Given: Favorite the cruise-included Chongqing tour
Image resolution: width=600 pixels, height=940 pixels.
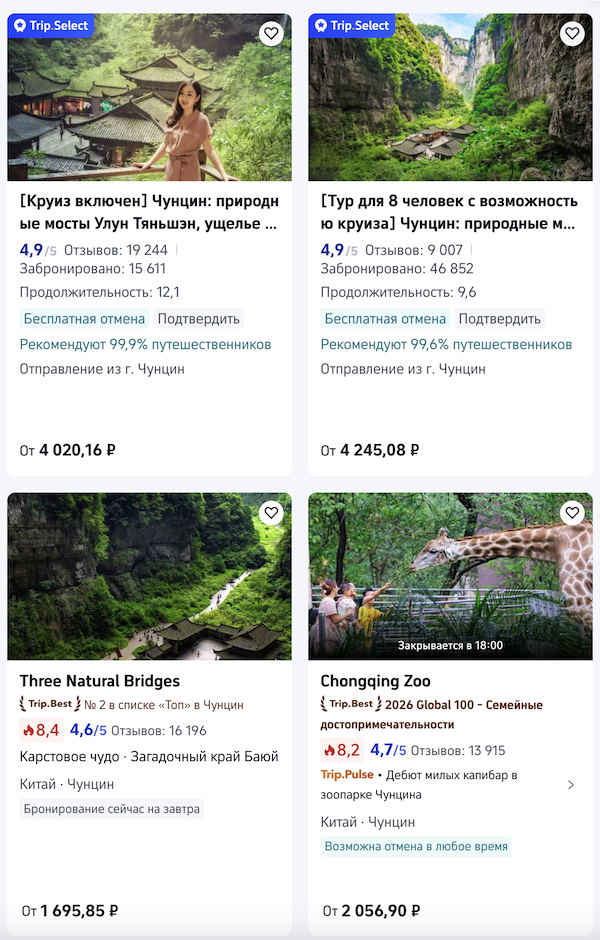Looking at the screenshot, I should pyautogui.click(x=271, y=34).
